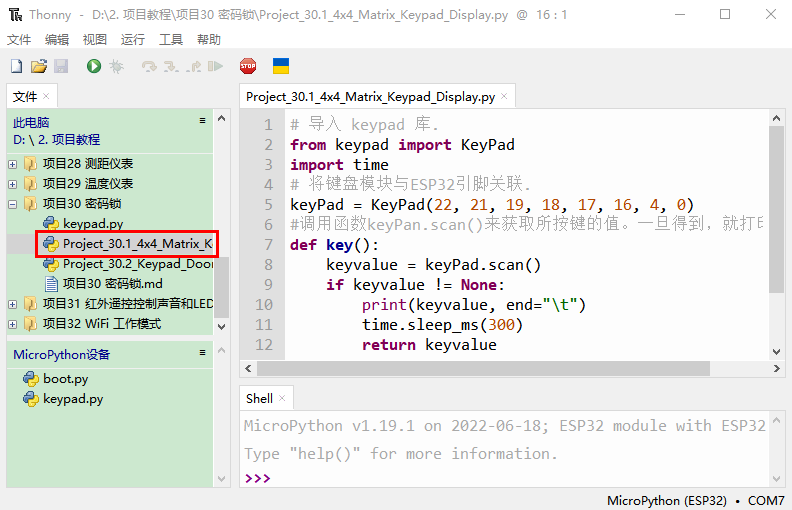Expand the 项目28 测距仪表 folder
The height and width of the screenshot is (510, 792).
point(13,164)
